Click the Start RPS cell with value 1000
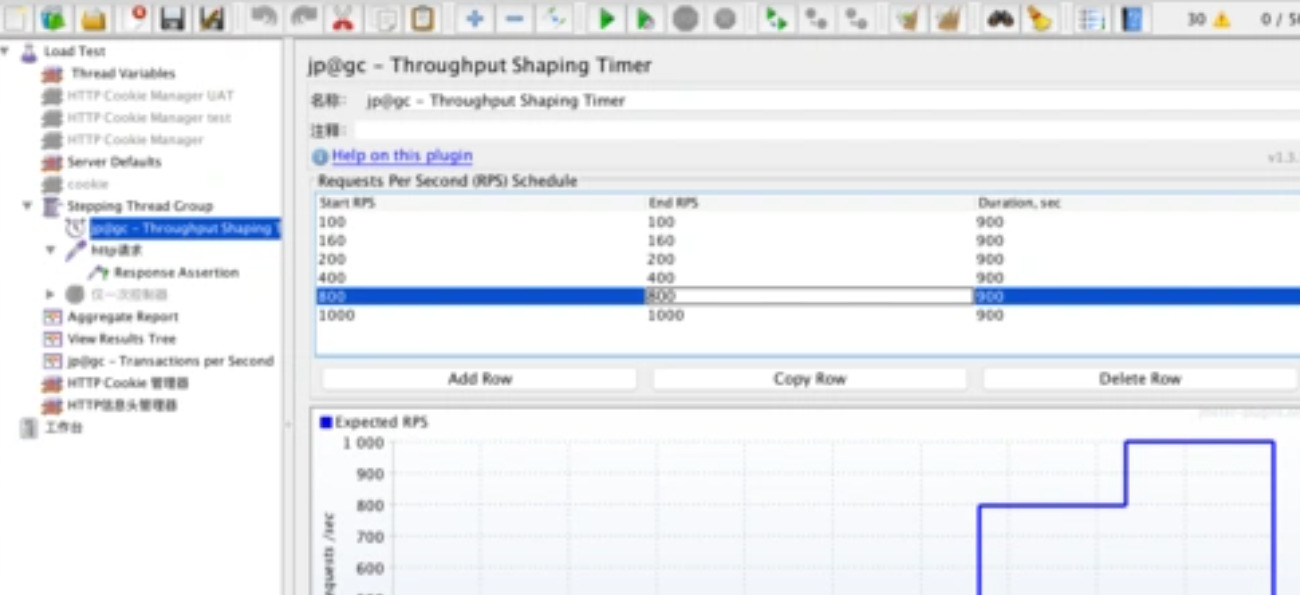The height and width of the screenshot is (595, 1300). coord(481,316)
